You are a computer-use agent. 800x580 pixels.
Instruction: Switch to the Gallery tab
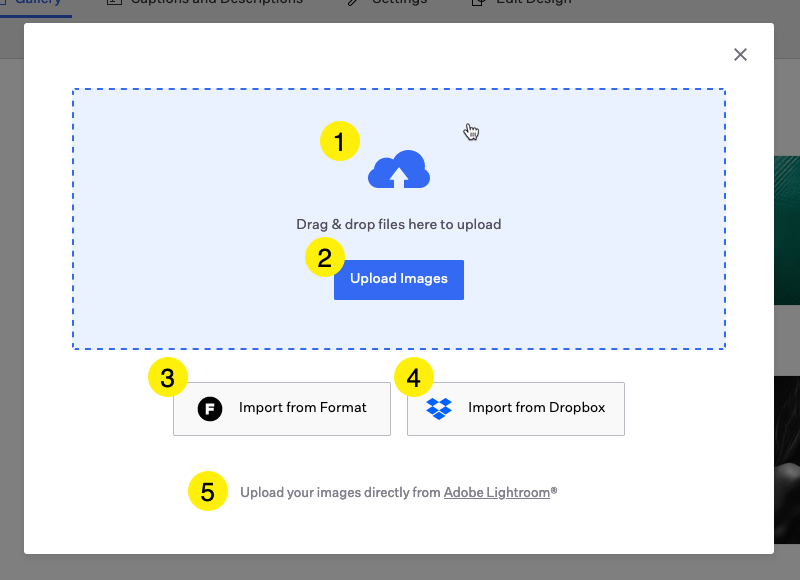[36, 3]
